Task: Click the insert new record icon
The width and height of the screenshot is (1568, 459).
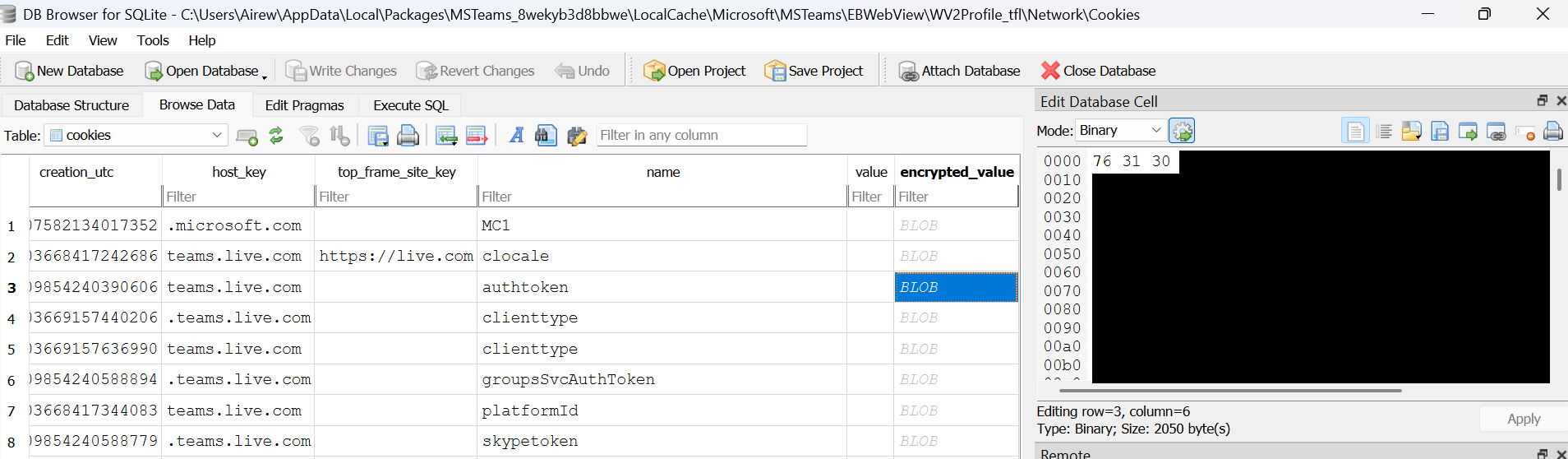Action: click(x=446, y=135)
